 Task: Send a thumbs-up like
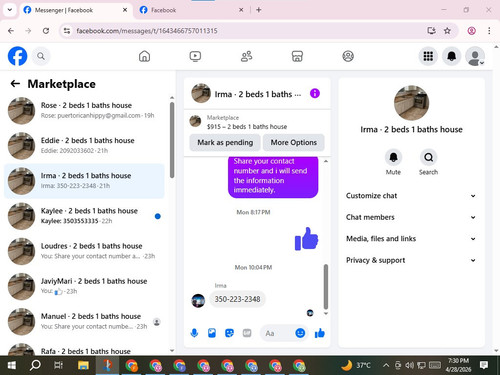point(320,333)
